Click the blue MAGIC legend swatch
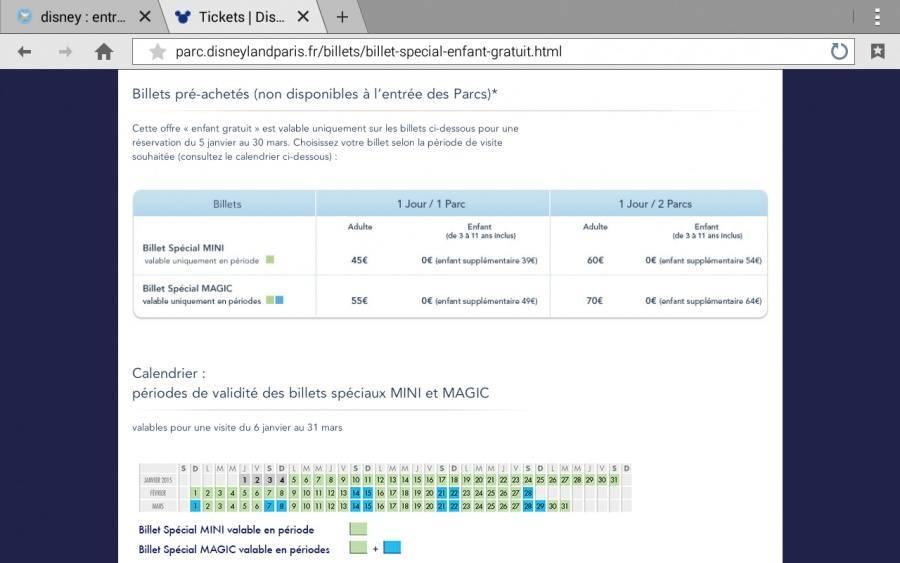The image size is (900, 563). (x=391, y=547)
